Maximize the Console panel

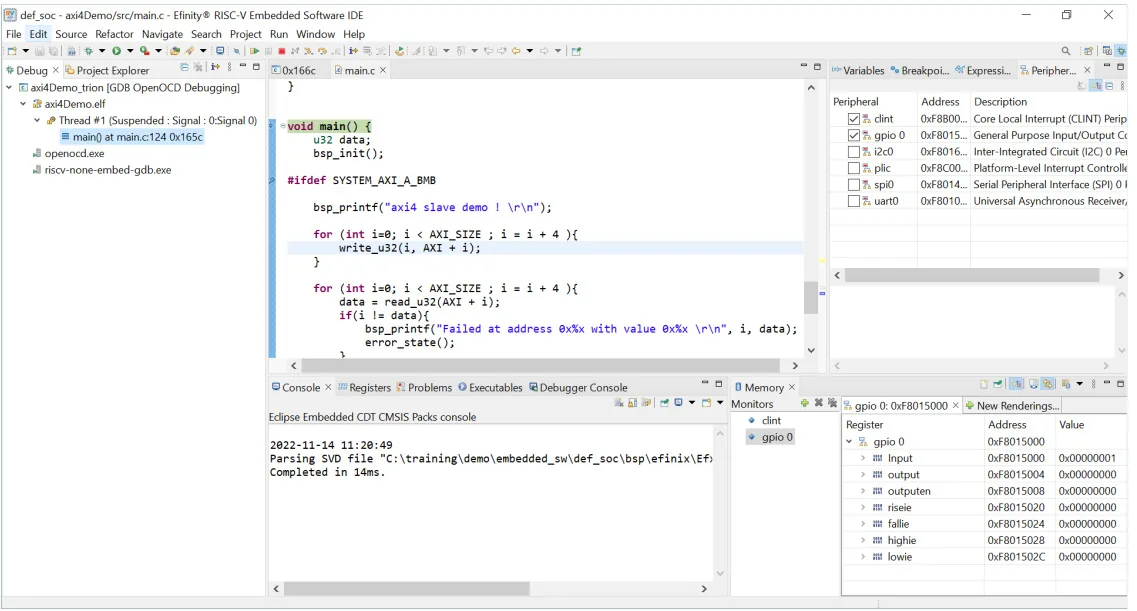click(719, 383)
